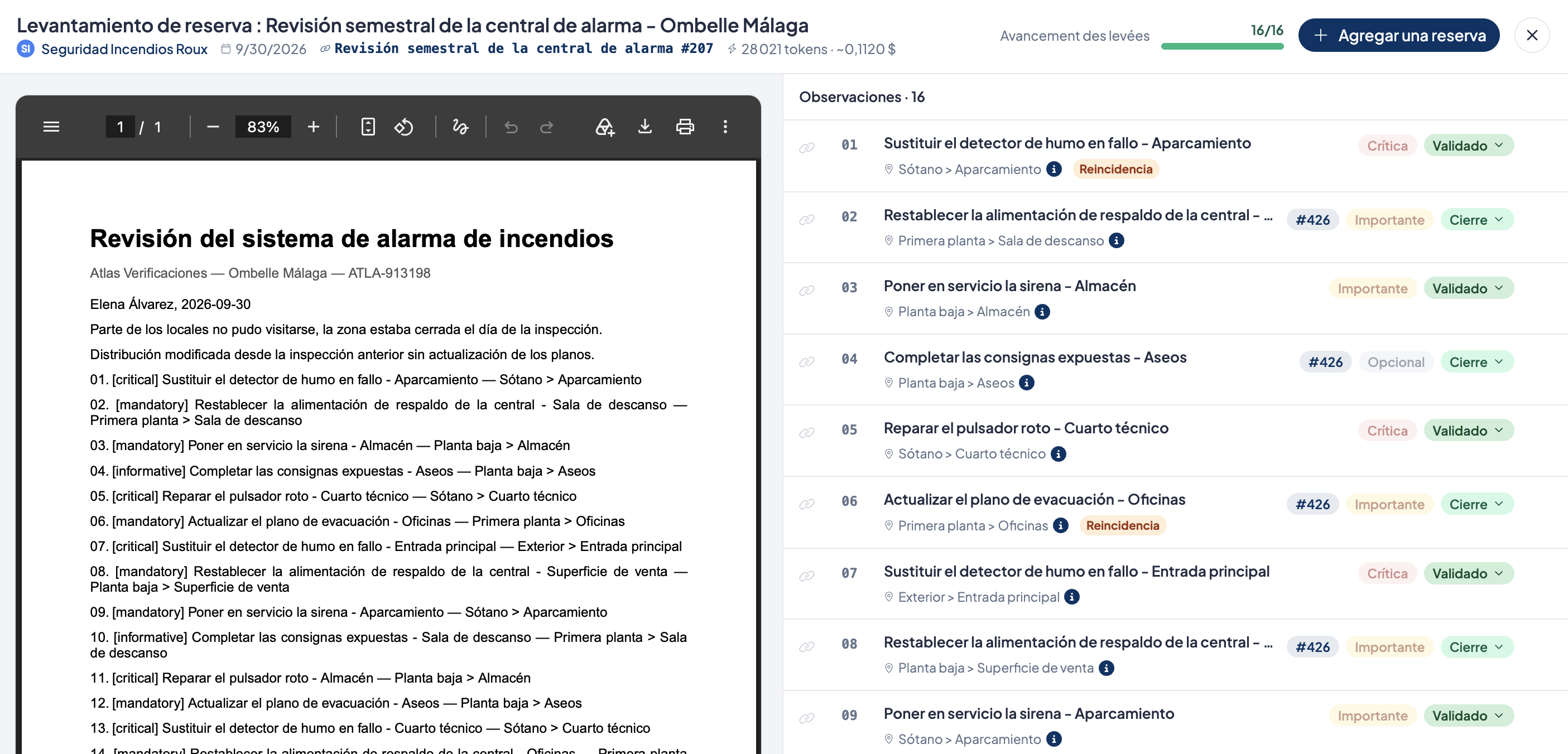Open Validado status dropdown for observation 07

click(1468, 573)
